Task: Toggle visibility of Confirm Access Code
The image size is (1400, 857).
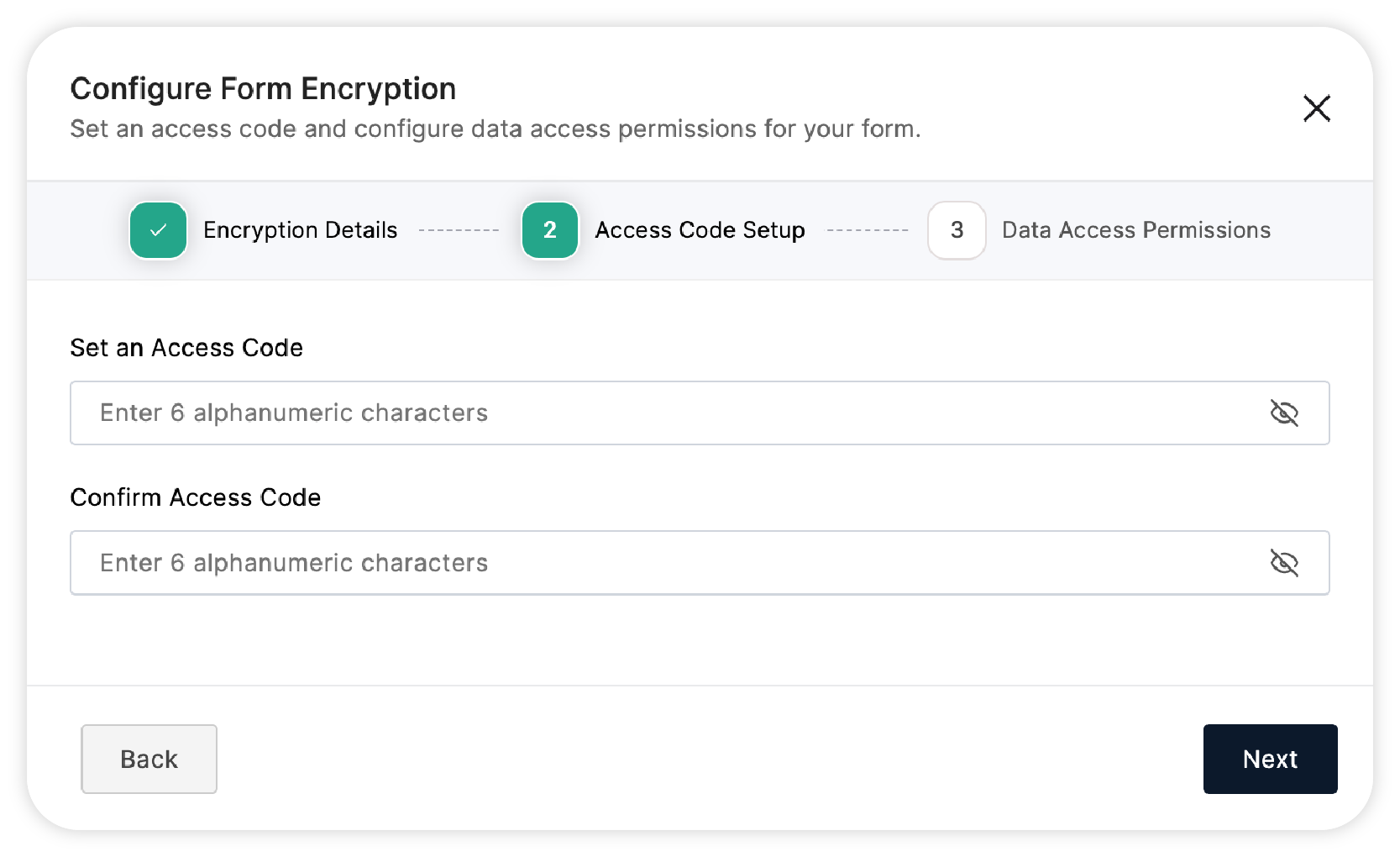Action: point(1284,563)
